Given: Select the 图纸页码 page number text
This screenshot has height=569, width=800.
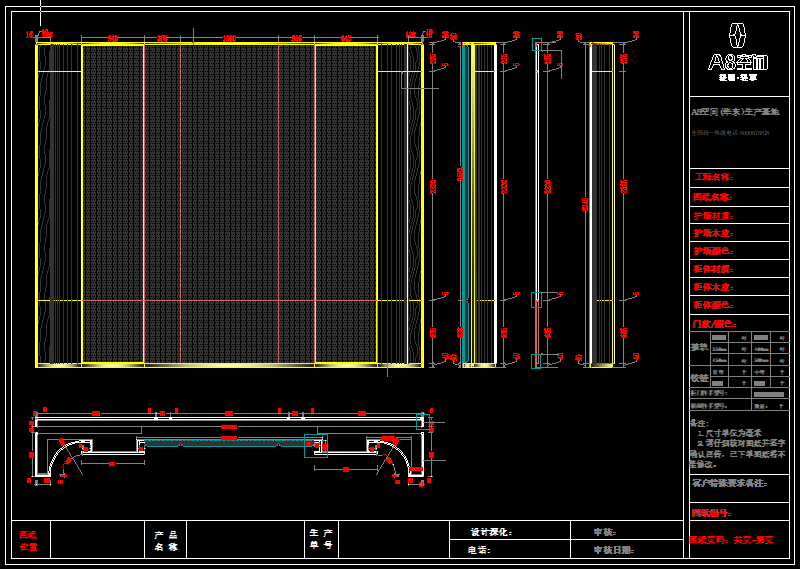Looking at the screenshot, I should (x=731, y=540).
